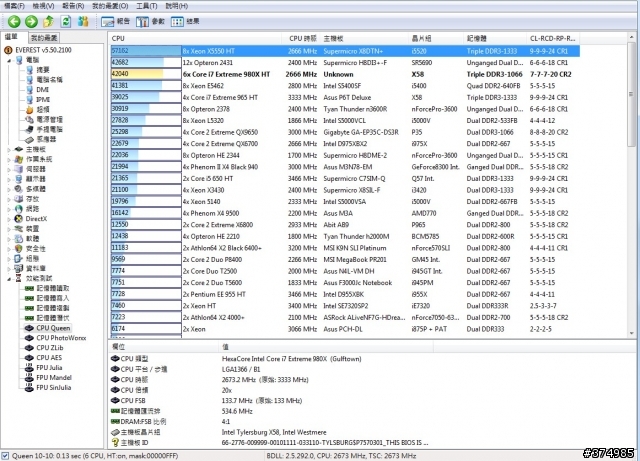Click the CL-RCD-RP-R... column header
Viewport: 640px width, 461px height.
[553, 38]
